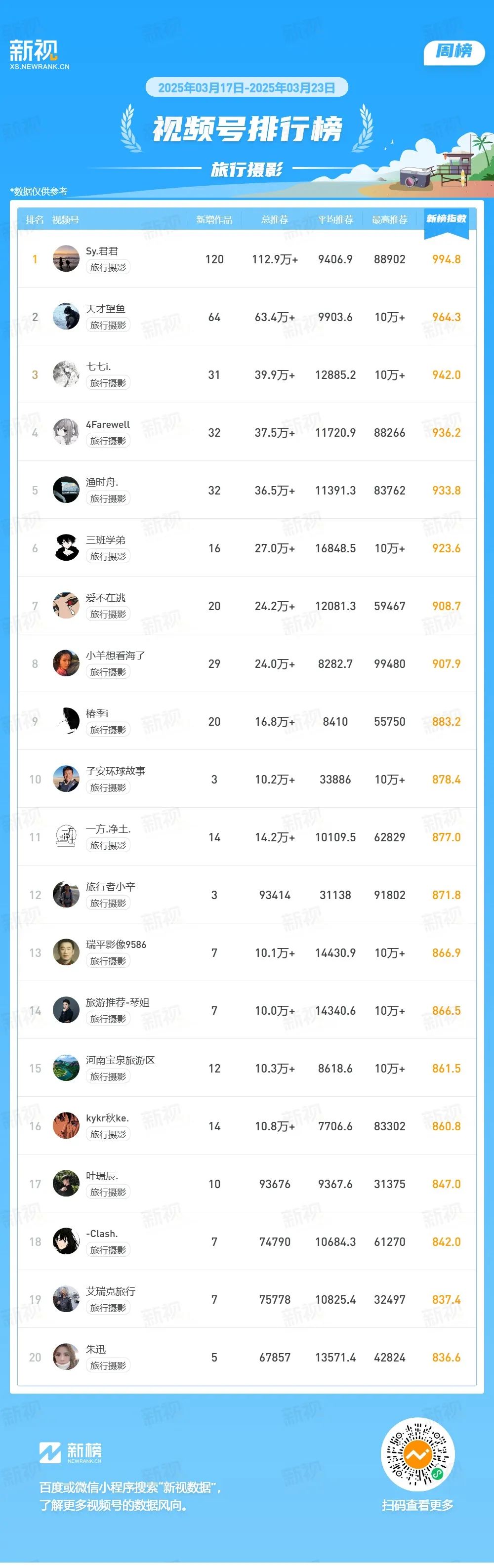494x1568 pixels.
Task: Click the 旅行摄影 tag under 渔时舟.
Action: click(108, 498)
